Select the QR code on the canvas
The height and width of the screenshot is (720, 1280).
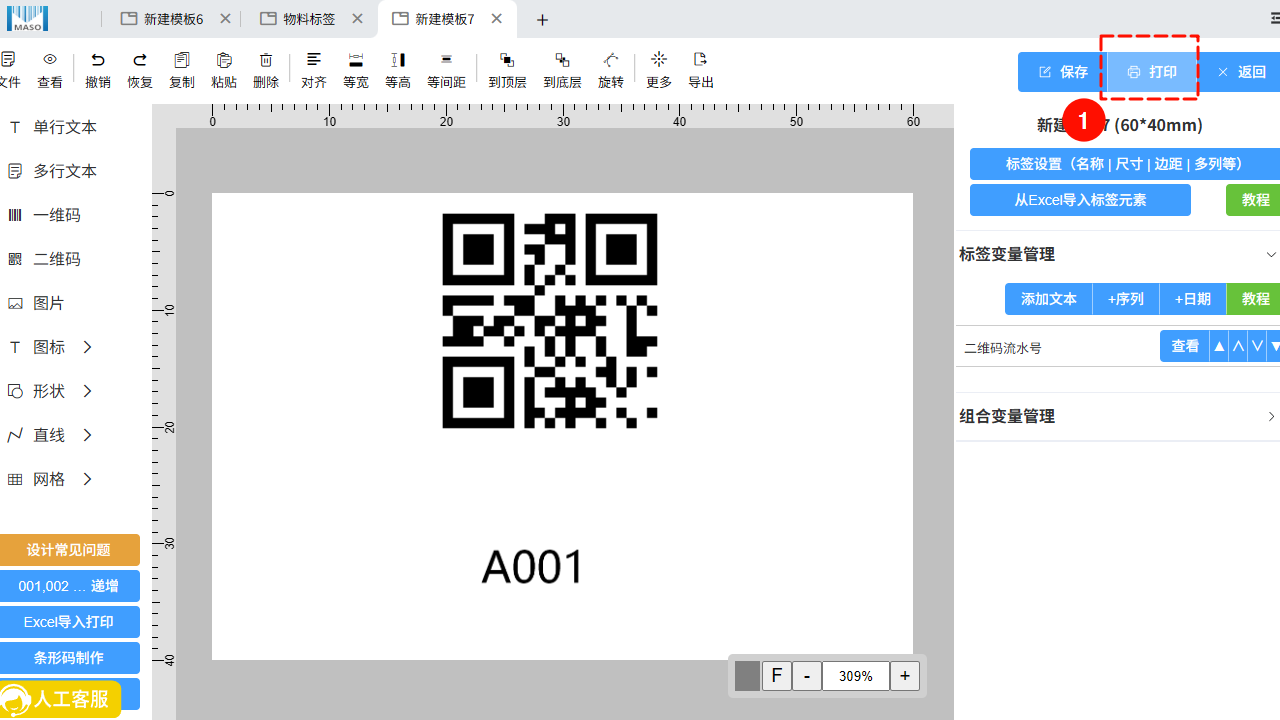(x=550, y=321)
